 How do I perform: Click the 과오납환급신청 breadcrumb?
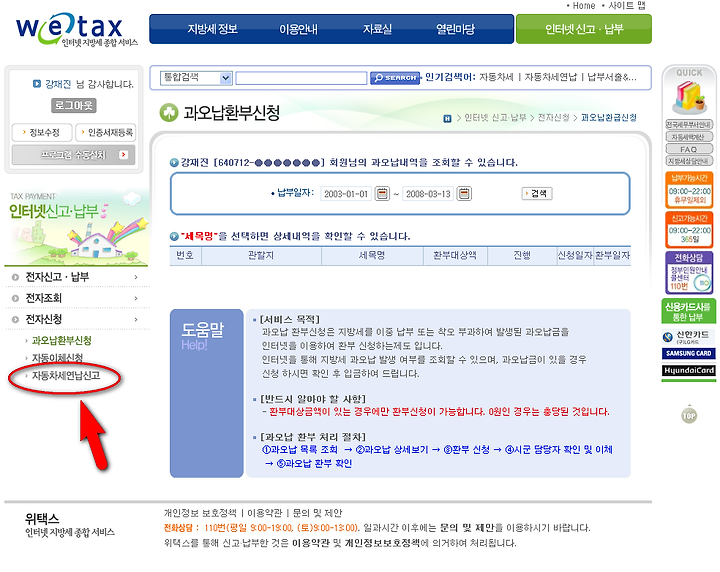coord(609,118)
